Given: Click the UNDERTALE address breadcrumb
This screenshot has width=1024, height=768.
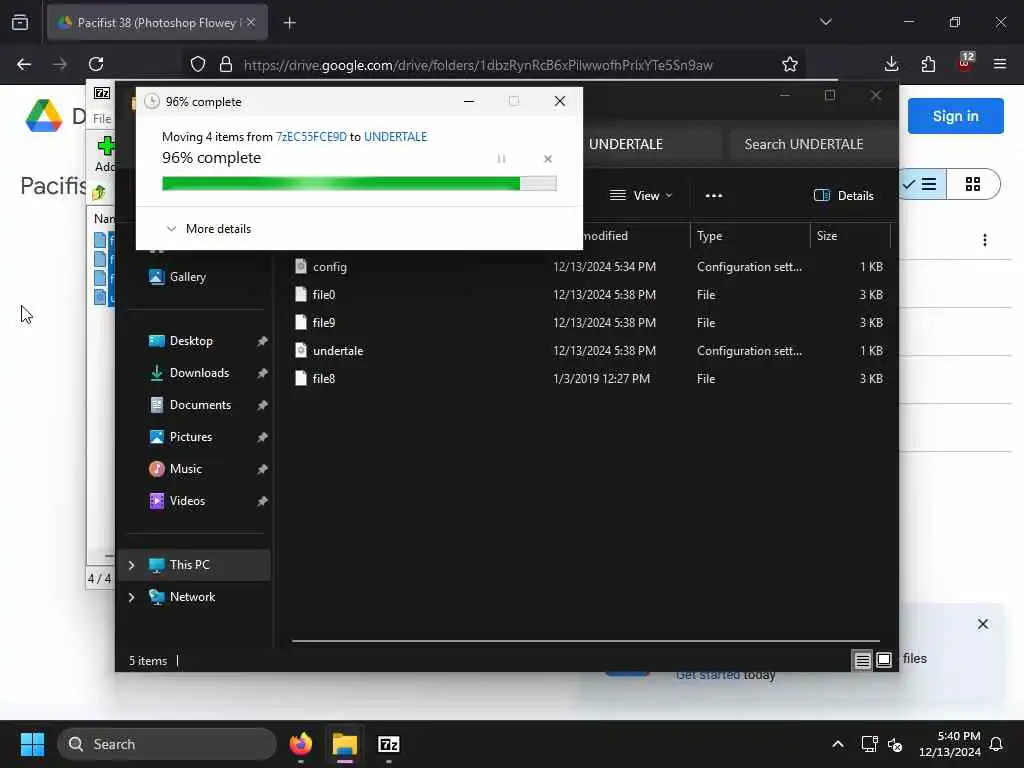Looking at the screenshot, I should pyautogui.click(x=626, y=144).
